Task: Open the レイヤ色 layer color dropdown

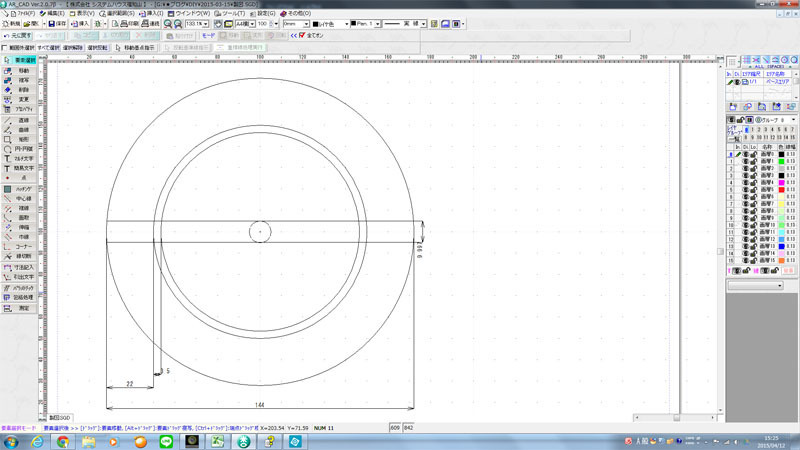Action: 346,24
